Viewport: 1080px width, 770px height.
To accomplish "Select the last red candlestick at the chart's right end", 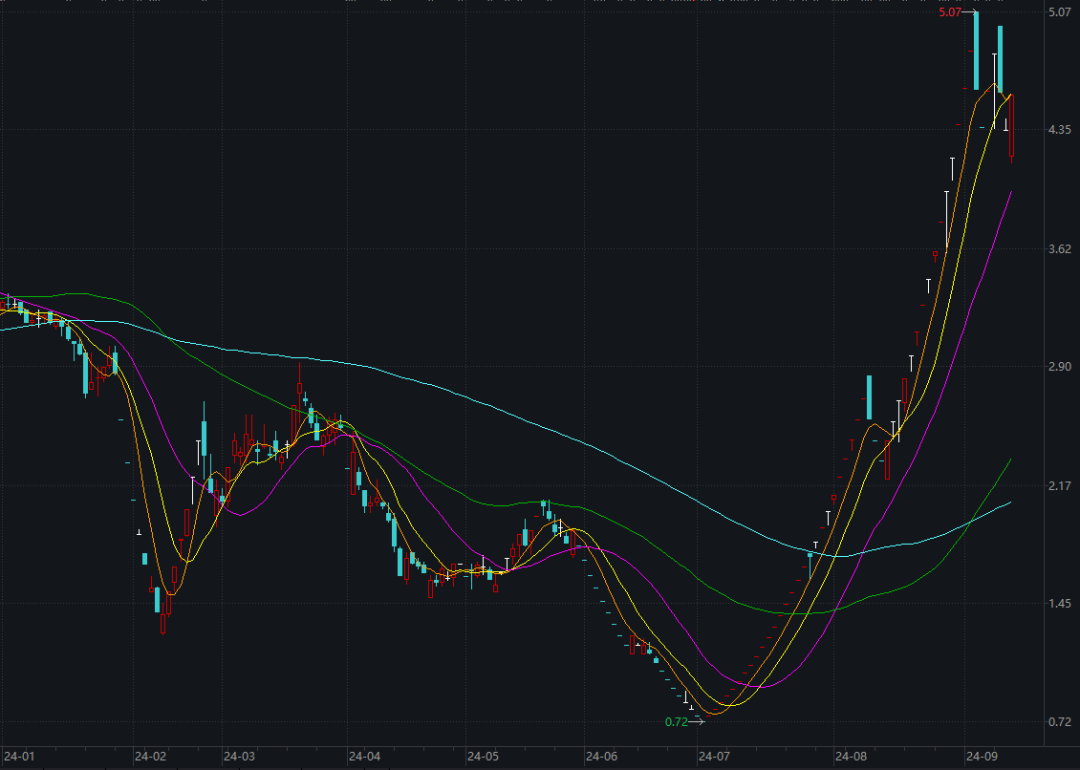I will click(x=1012, y=128).
